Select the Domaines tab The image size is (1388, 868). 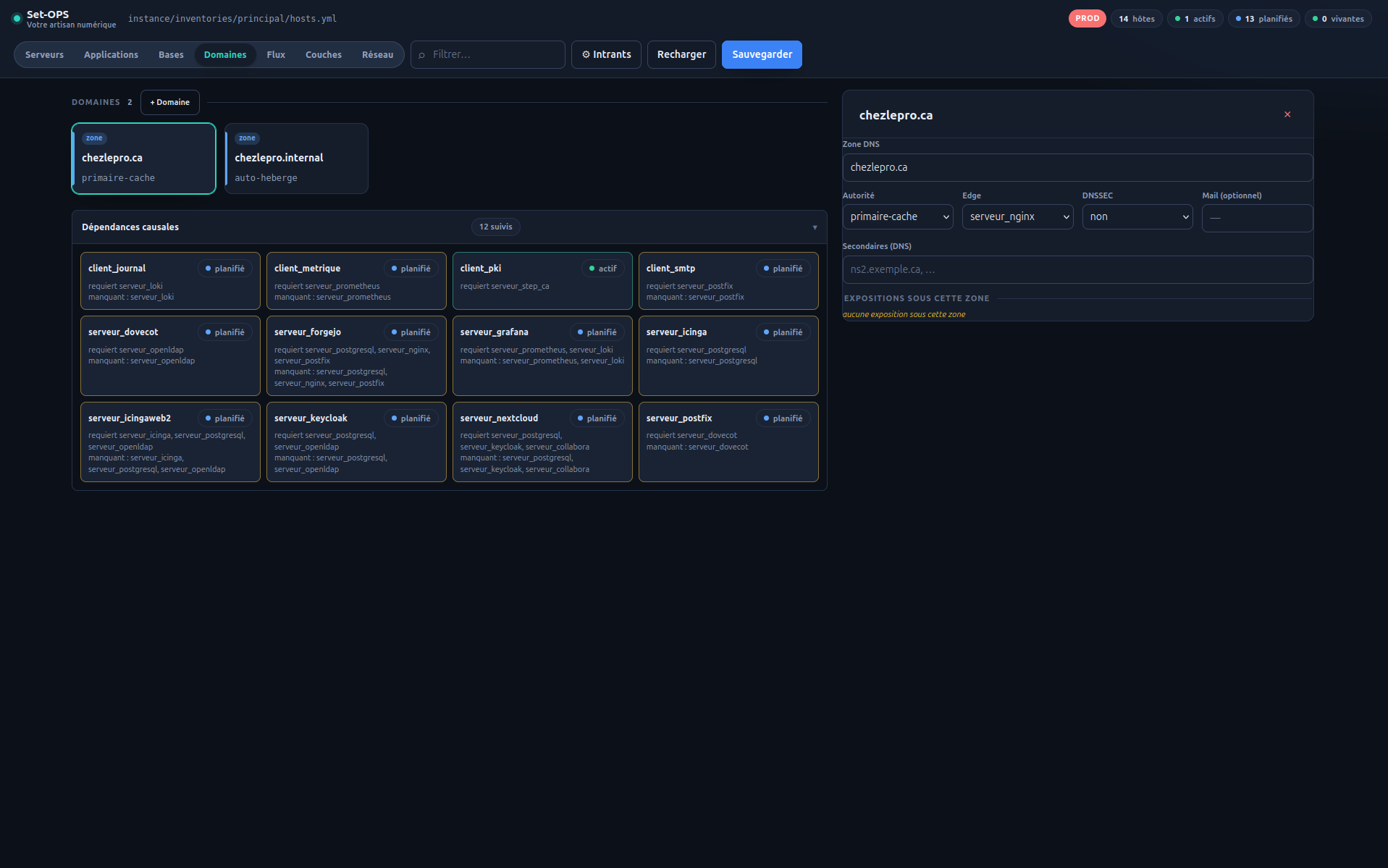(x=225, y=55)
